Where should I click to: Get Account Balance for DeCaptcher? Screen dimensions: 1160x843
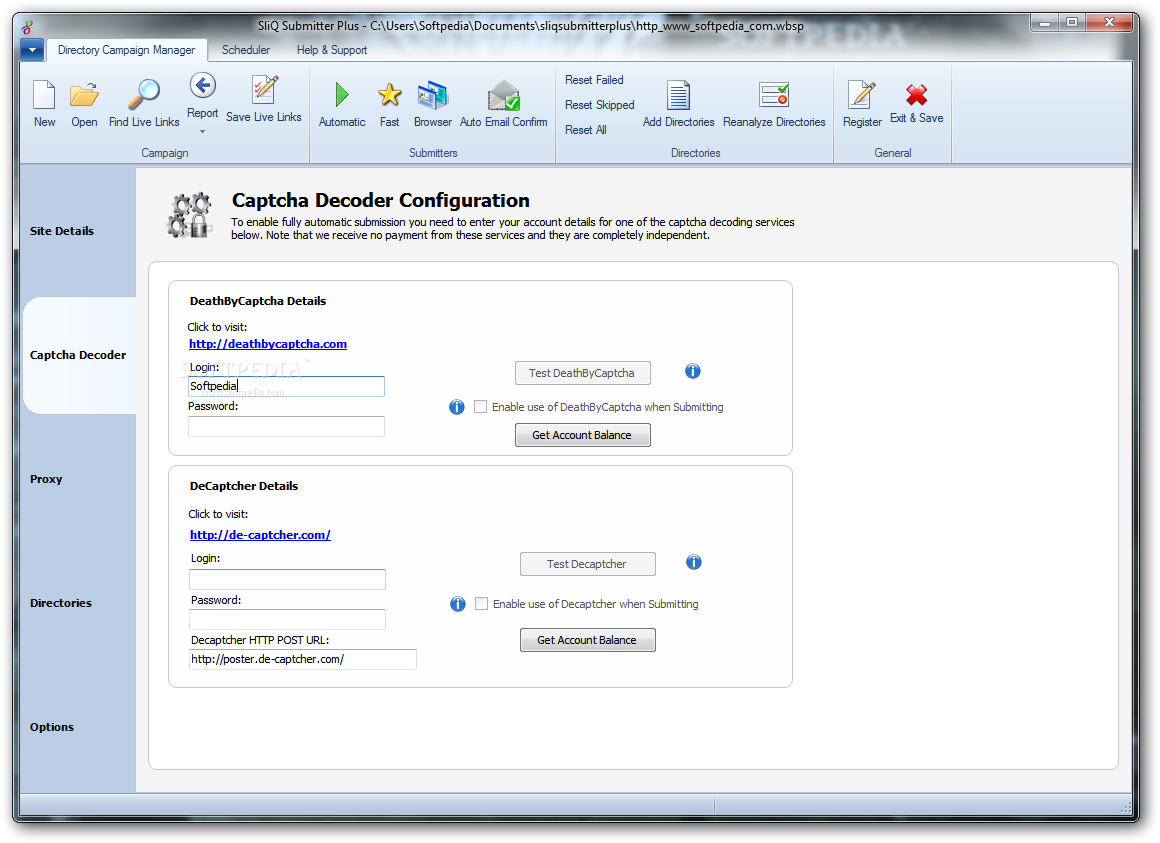click(x=587, y=640)
